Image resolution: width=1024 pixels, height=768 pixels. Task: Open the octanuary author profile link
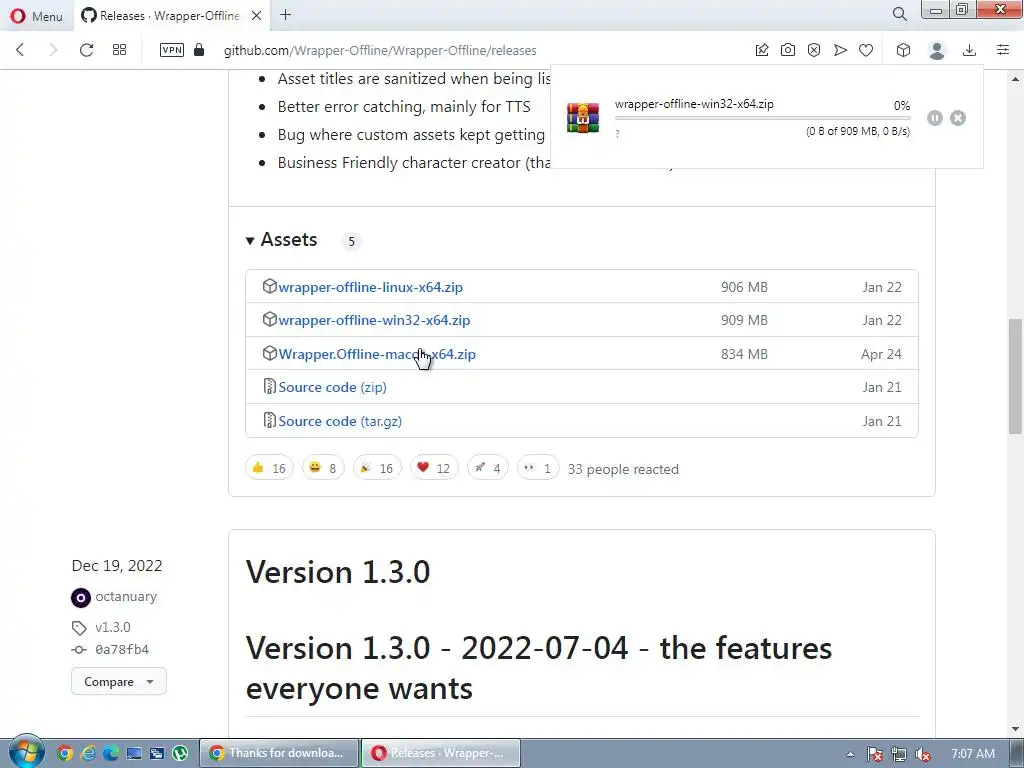point(126,596)
